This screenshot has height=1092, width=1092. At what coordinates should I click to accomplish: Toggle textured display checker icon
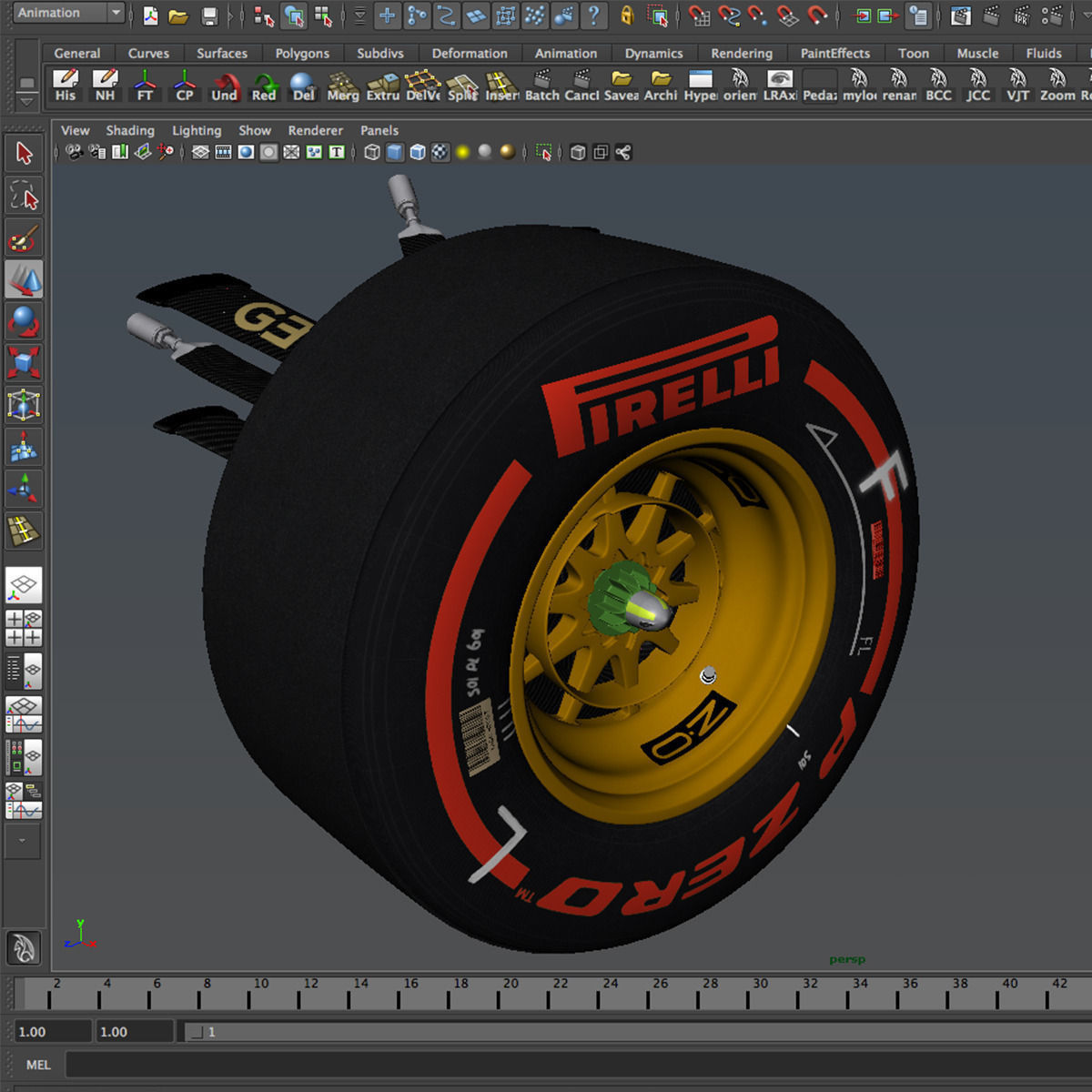[440, 153]
